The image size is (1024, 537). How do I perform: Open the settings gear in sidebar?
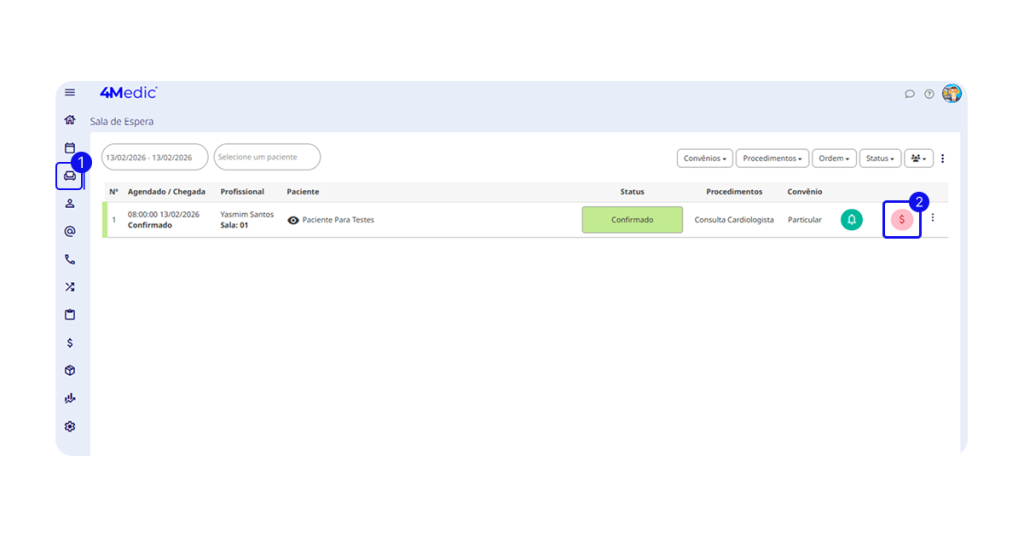click(x=69, y=426)
